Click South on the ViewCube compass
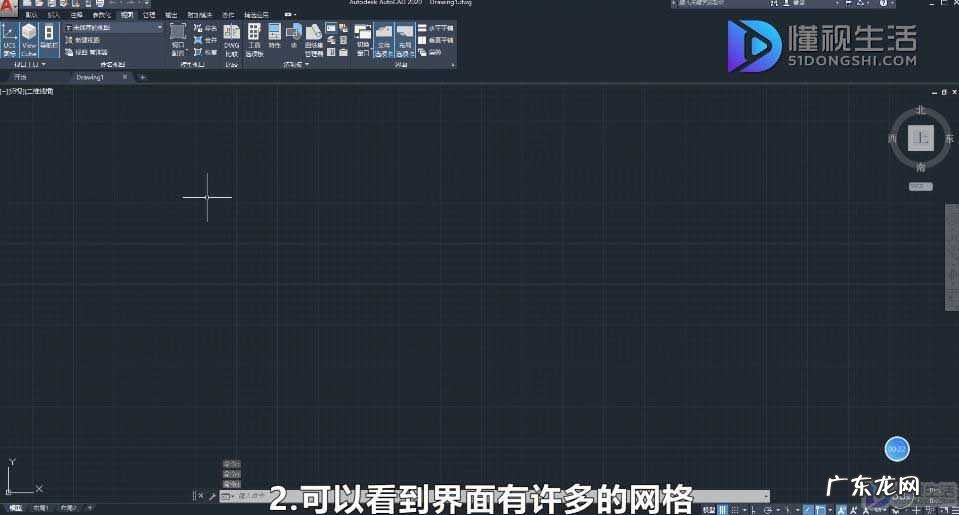The image size is (959, 515). (920, 167)
